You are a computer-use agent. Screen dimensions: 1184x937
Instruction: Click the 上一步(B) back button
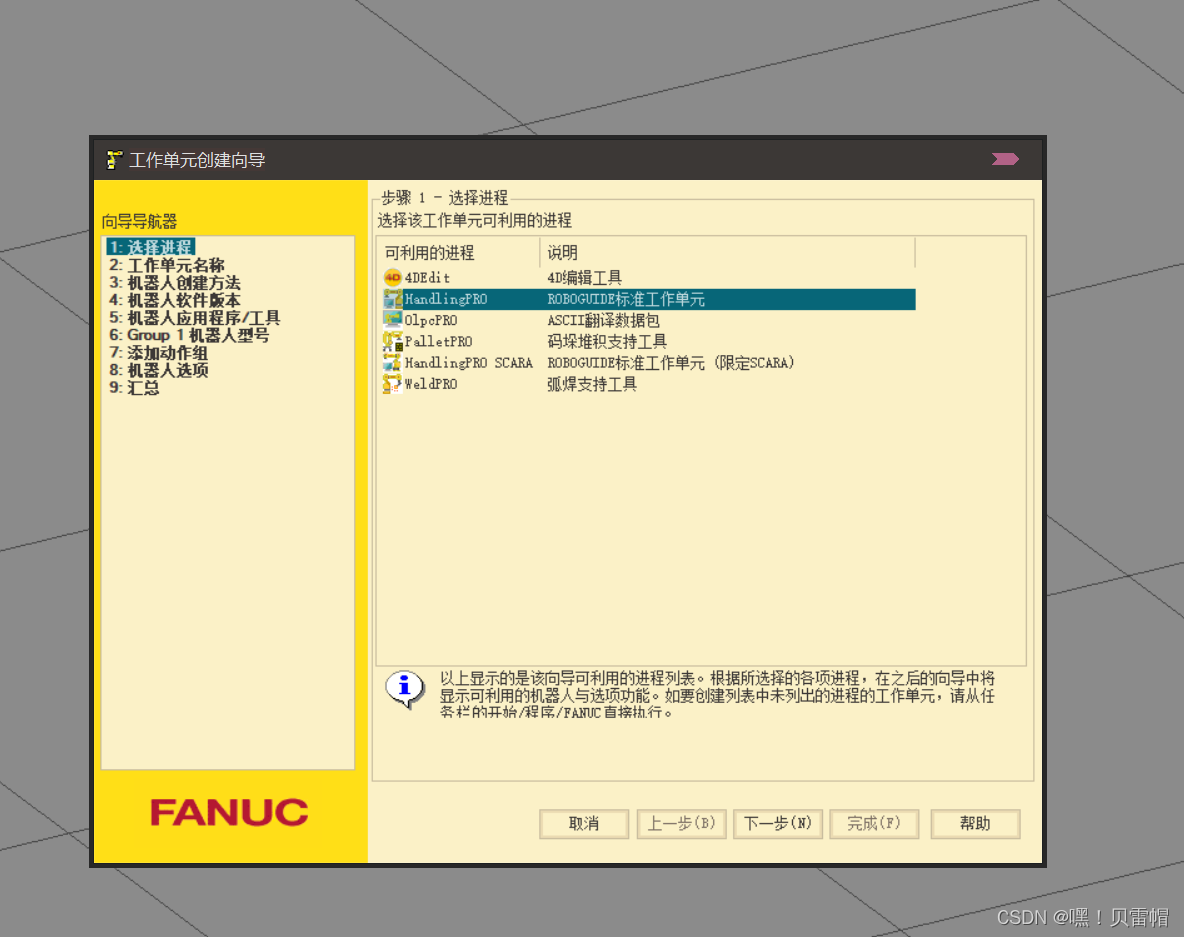681,824
